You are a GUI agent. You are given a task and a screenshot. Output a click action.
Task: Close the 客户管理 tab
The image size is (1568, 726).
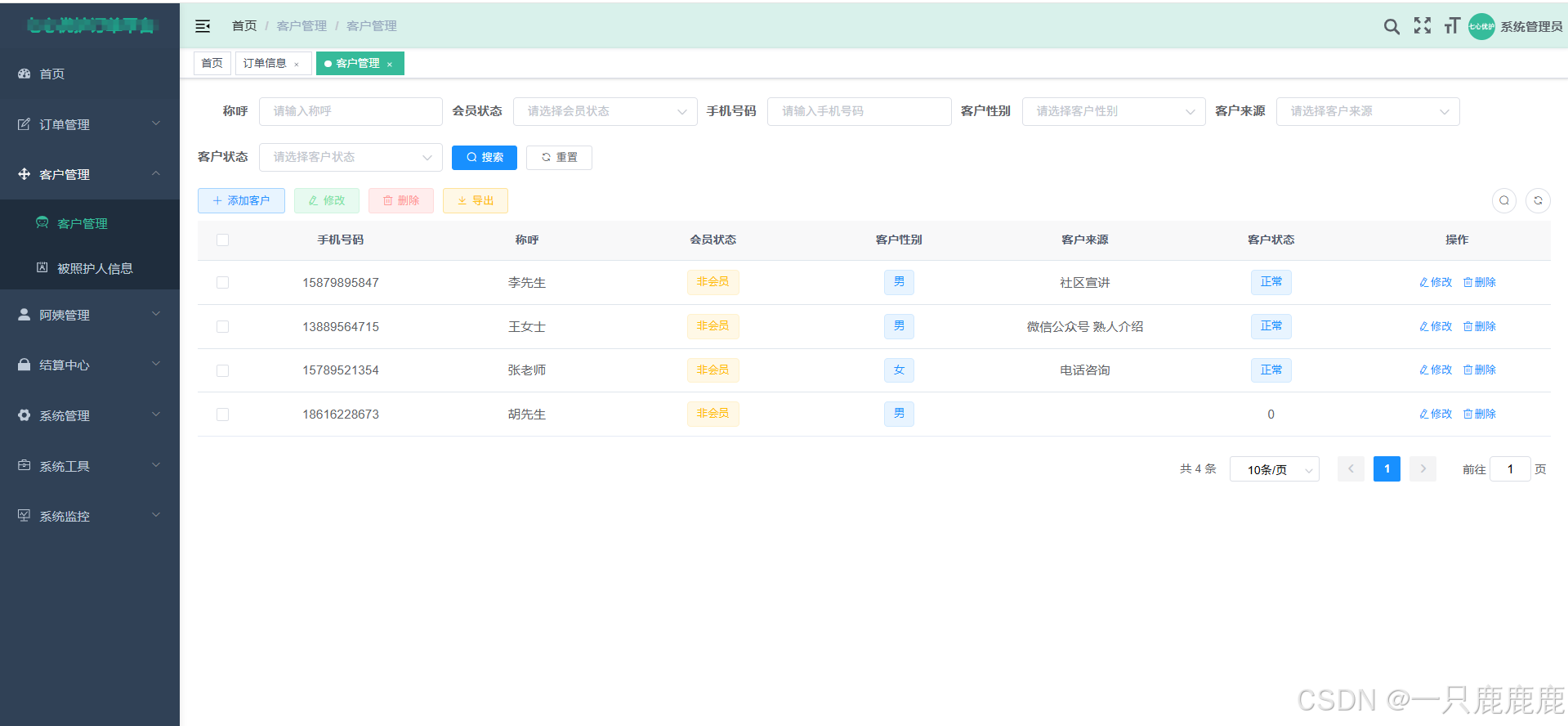coord(390,64)
